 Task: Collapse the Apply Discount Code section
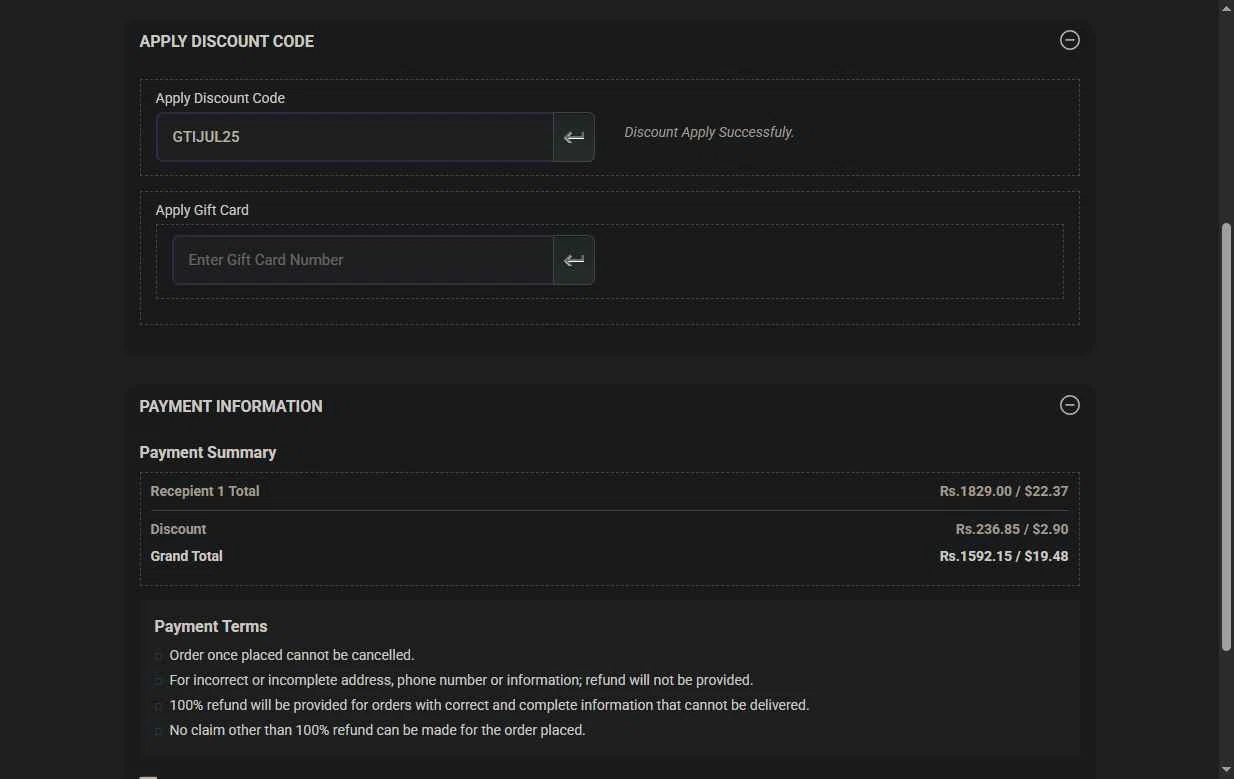coord(1069,40)
